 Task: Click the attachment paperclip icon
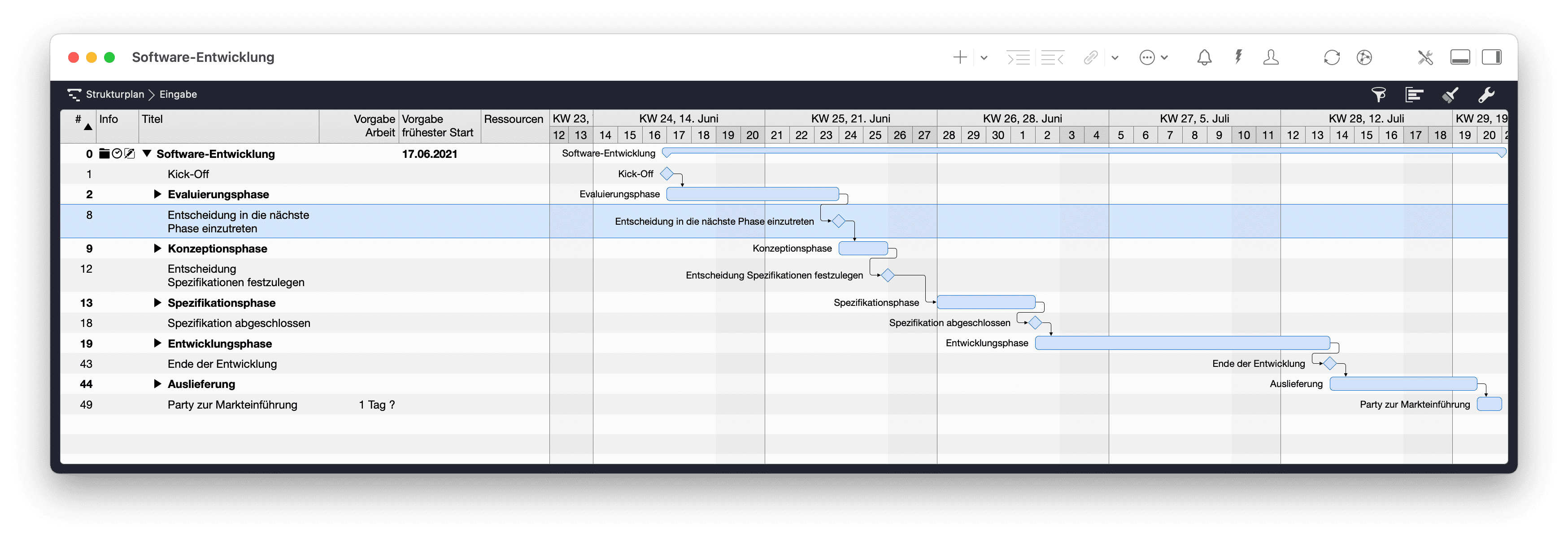[1091, 57]
